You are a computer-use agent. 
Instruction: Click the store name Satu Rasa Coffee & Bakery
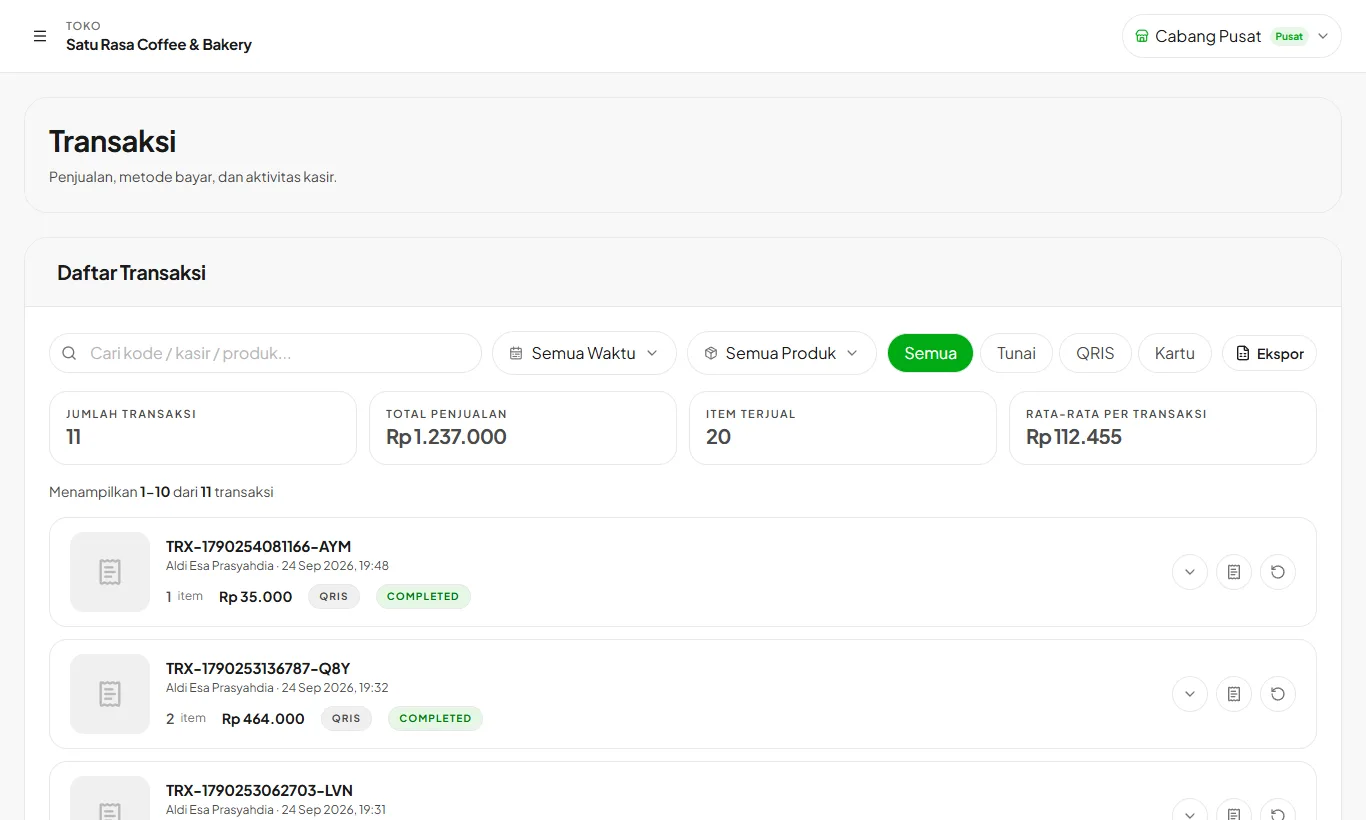(x=159, y=45)
